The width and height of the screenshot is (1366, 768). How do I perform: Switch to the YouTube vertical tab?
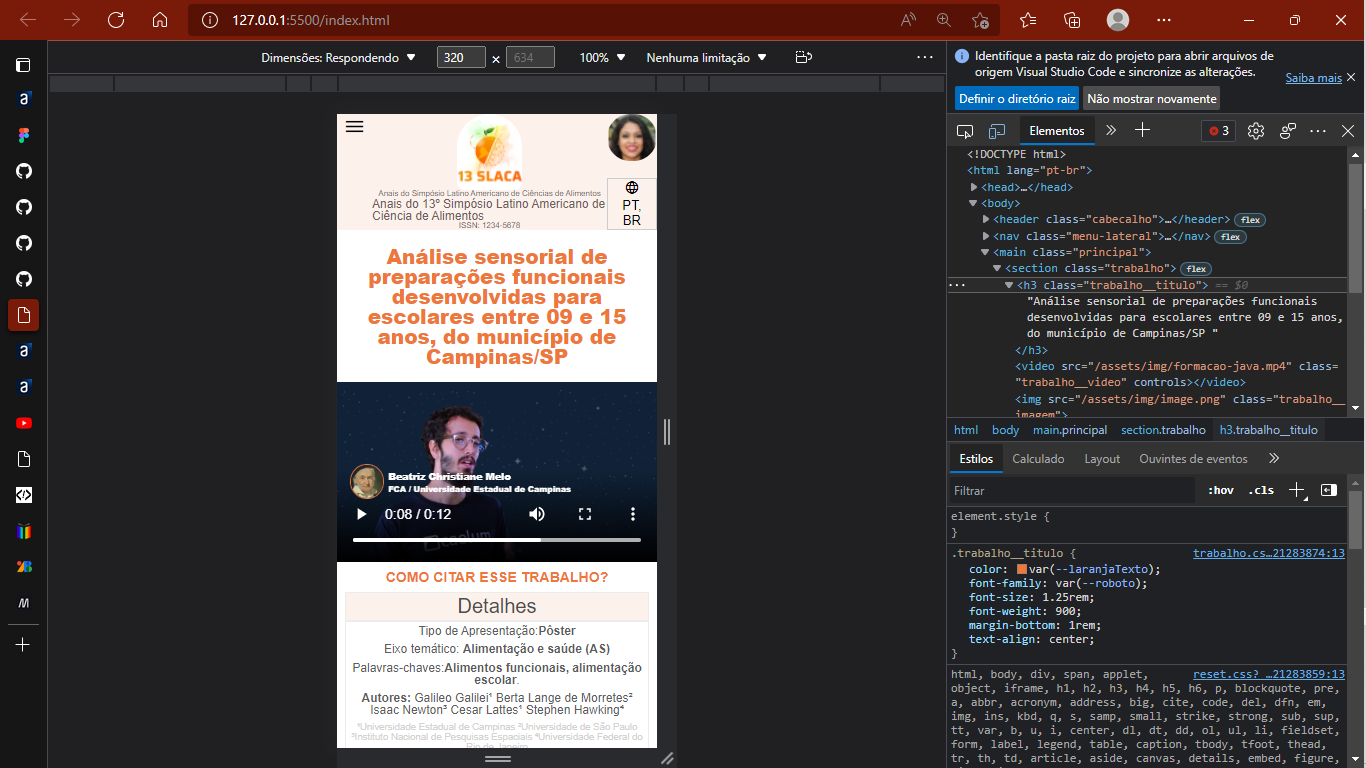tap(24, 423)
